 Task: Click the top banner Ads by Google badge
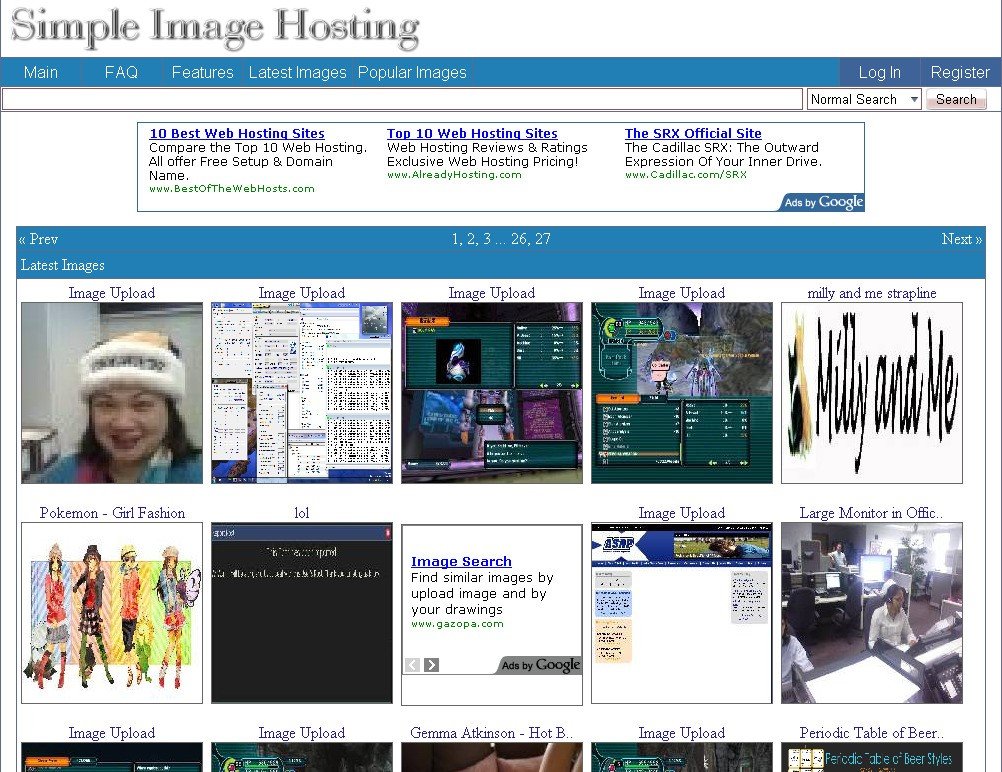click(x=822, y=202)
